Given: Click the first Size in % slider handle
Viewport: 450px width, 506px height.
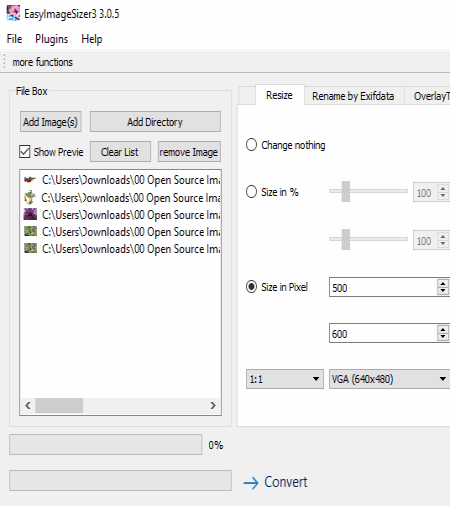Looking at the screenshot, I should click(x=346, y=191).
